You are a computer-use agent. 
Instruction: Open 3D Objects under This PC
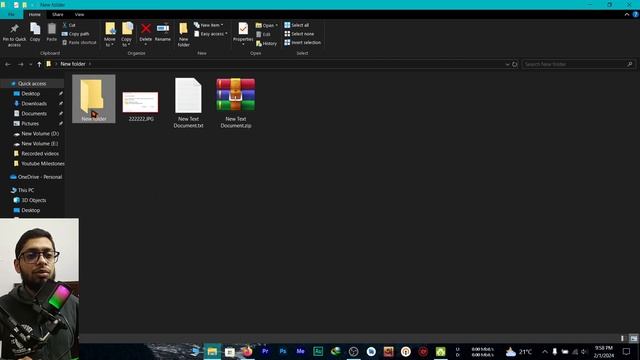click(x=33, y=200)
